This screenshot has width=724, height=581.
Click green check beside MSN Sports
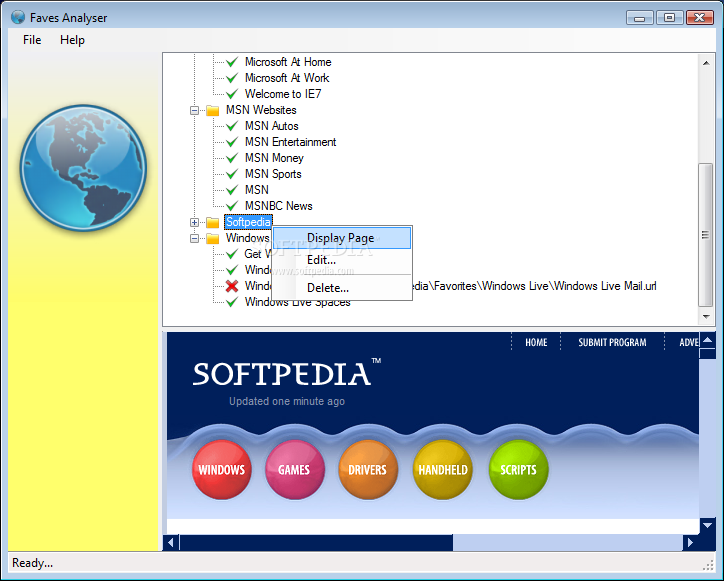pos(232,174)
